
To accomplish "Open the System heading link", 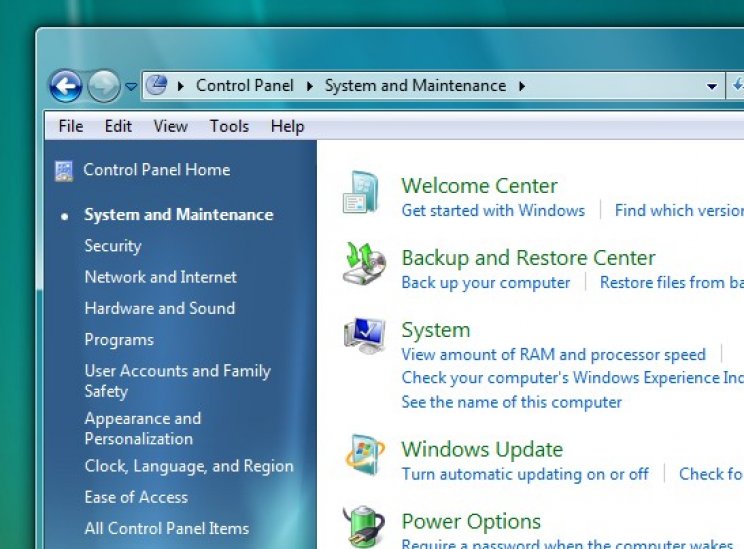I will point(436,330).
